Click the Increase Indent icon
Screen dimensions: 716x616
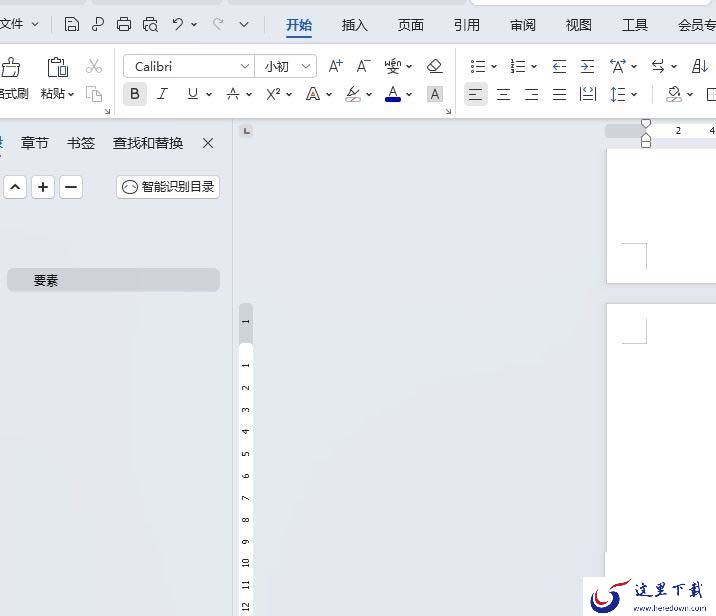587,67
